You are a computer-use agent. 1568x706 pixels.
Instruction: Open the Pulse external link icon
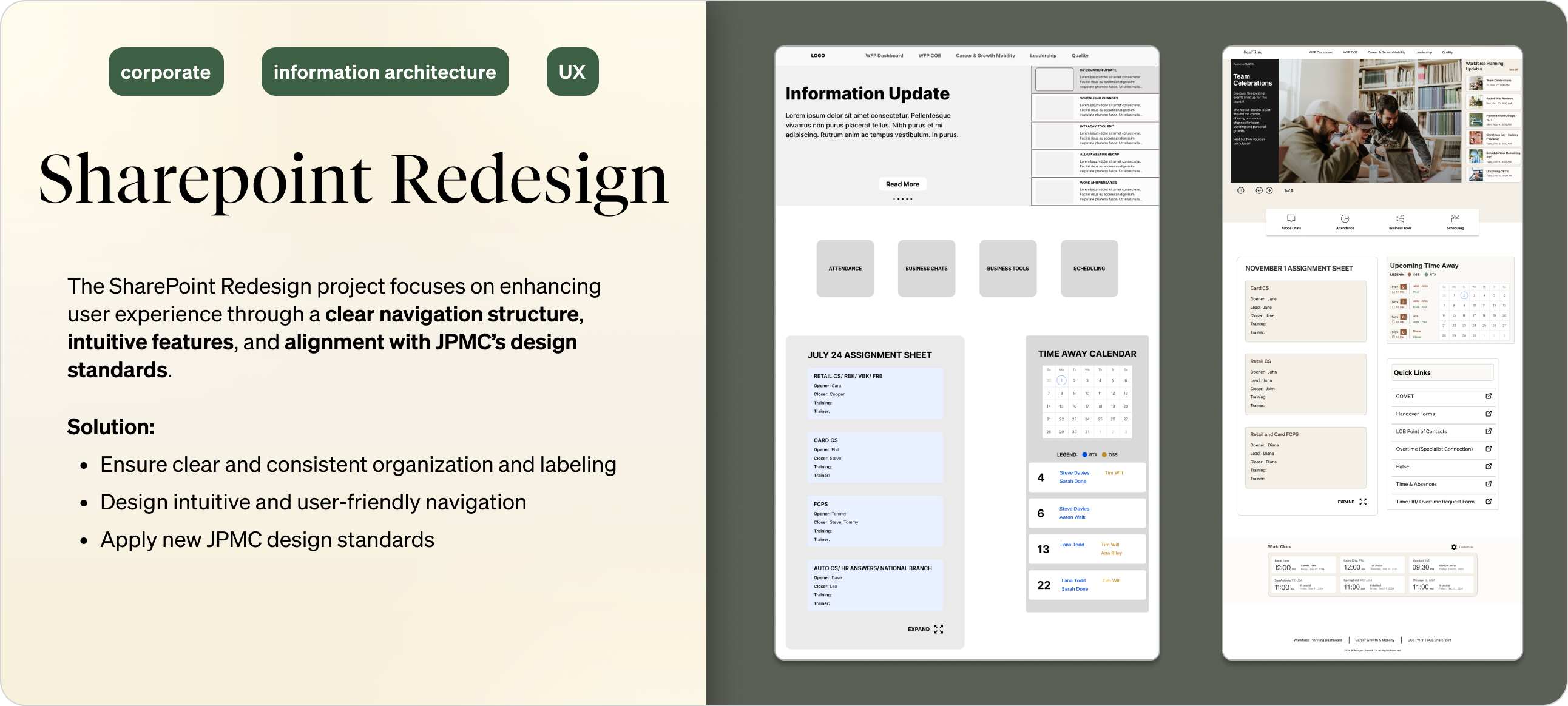pos(1489,467)
